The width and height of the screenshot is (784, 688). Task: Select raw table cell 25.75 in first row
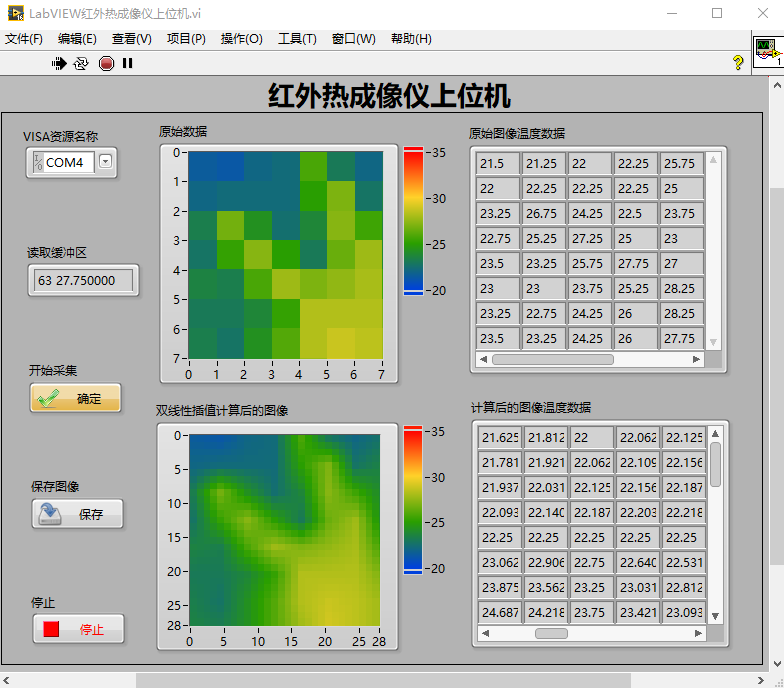[x=681, y=164]
